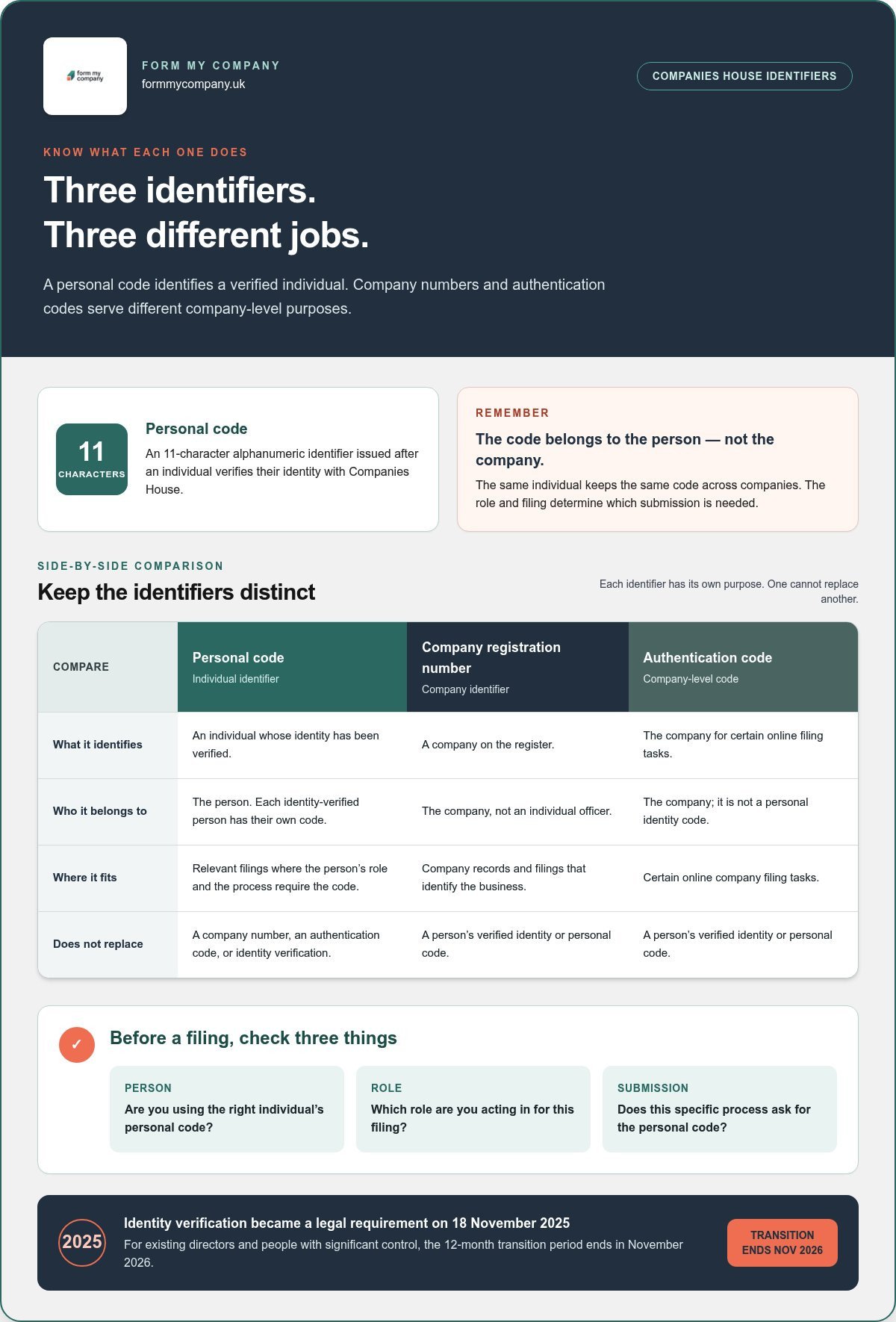Click the Personal code heading
The height and width of the screenshot is (1322, 896).
pos(196,429)
